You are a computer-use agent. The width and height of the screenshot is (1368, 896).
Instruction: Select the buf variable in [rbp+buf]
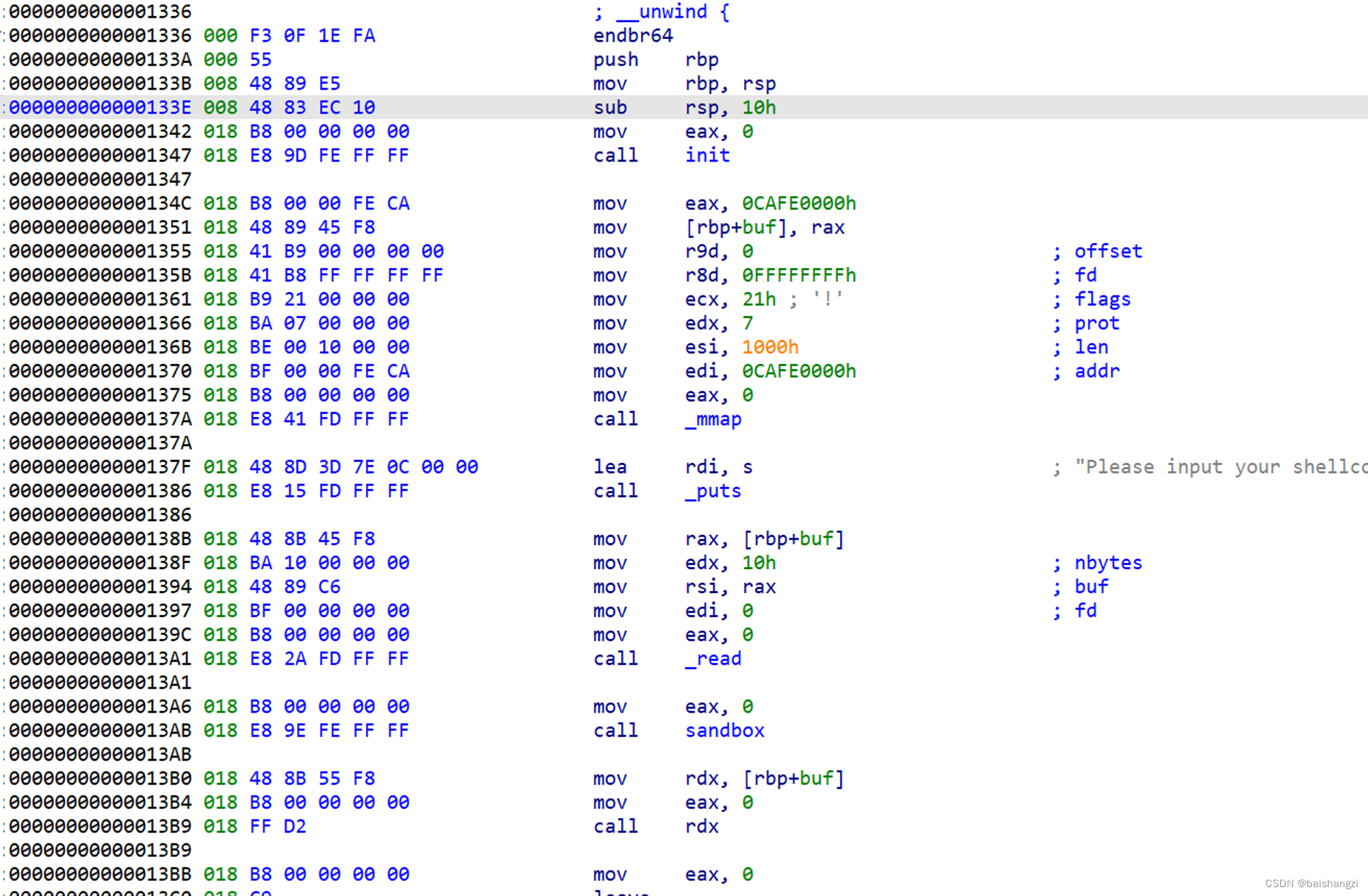pyautogui.click(x=759, y=227)
